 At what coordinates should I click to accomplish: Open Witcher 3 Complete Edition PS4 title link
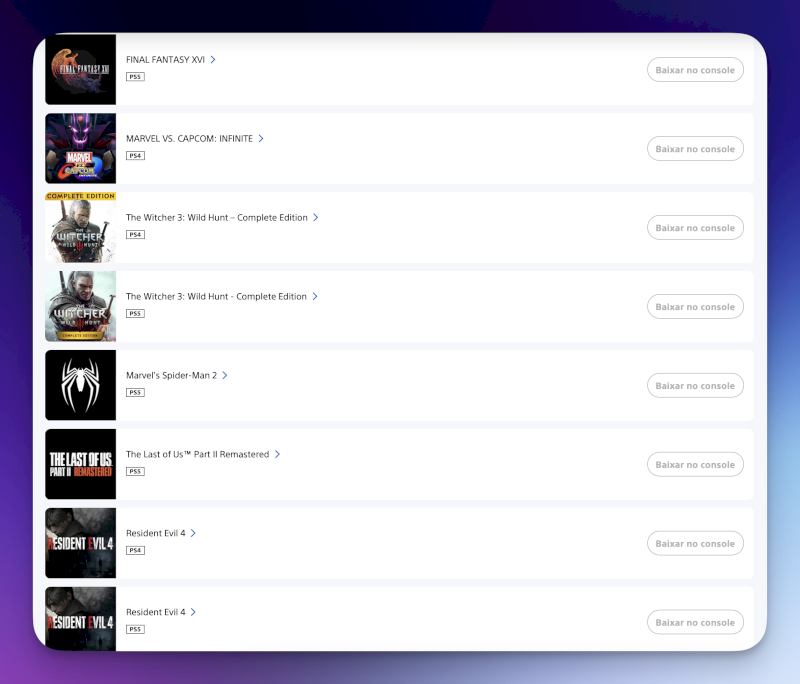click(217, 218)
